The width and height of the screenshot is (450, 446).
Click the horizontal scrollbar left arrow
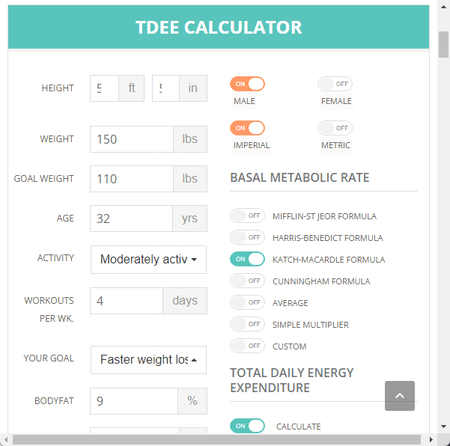pos(6,439)
